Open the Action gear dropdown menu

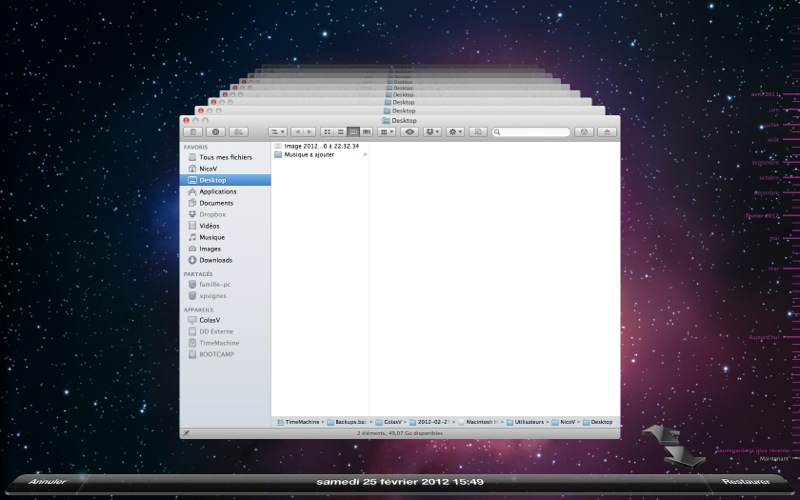[x=455, y=132]
